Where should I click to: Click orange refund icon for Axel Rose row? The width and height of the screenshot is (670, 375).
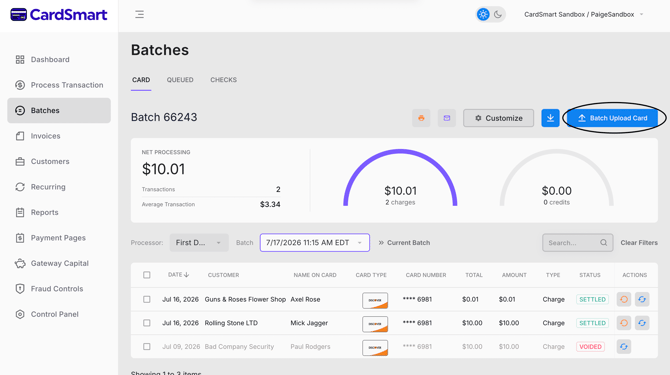pos(624,299)
